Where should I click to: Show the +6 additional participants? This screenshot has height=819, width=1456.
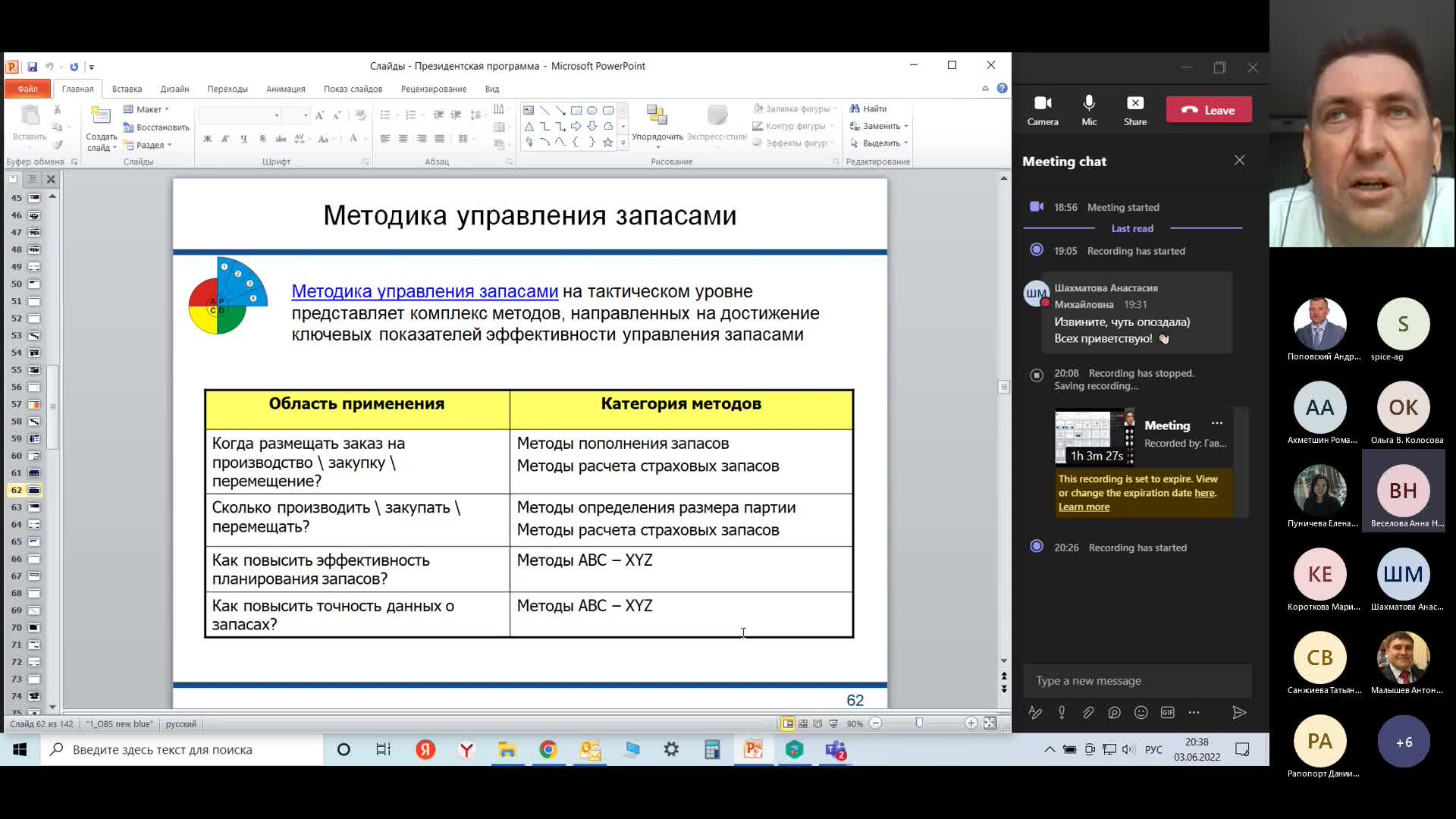point(1404,742)
